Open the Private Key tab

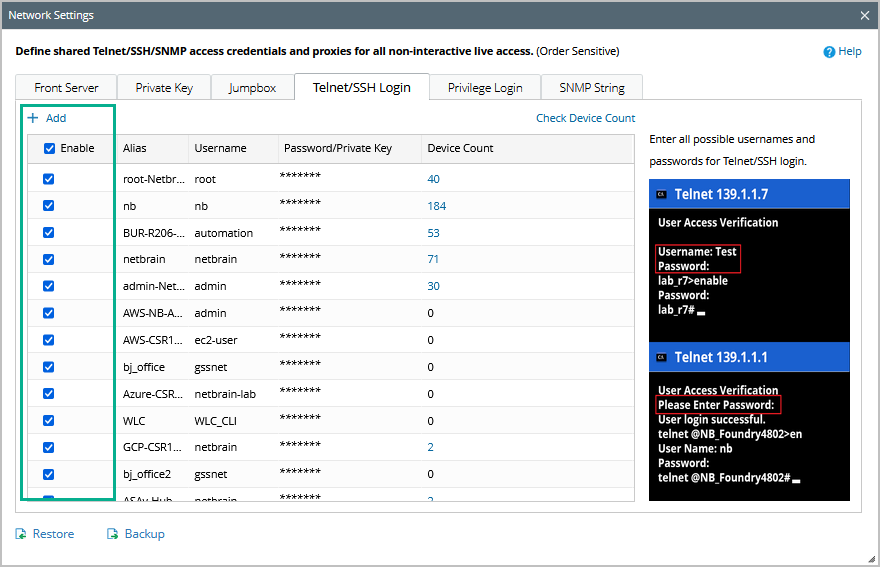click(164, 88)
